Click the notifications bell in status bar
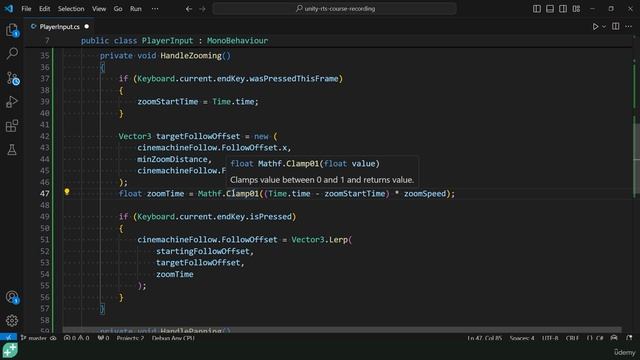Screen dimensions: 640x360 (629, 338)
